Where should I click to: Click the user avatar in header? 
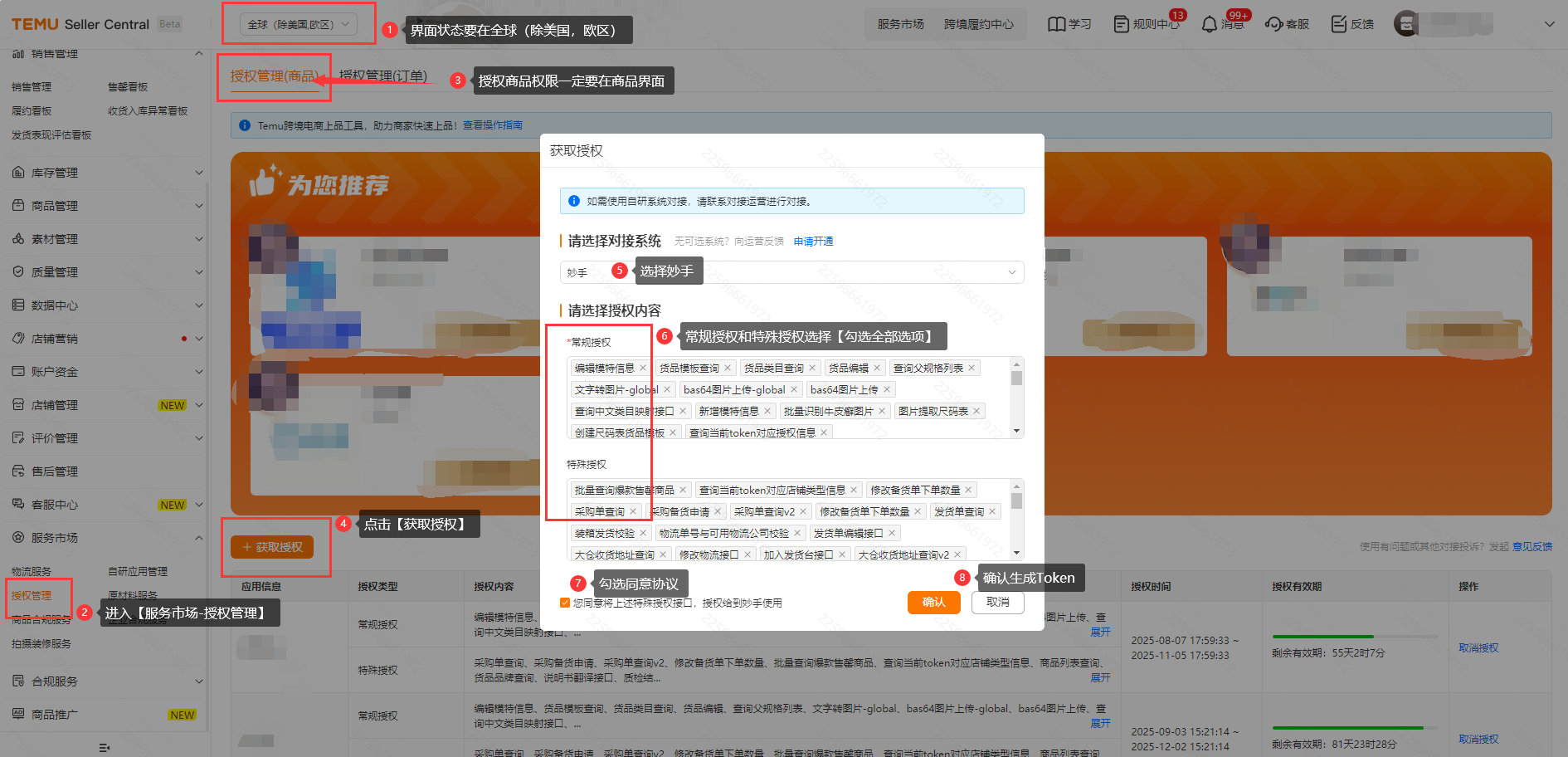click(x=1406, y=24)
